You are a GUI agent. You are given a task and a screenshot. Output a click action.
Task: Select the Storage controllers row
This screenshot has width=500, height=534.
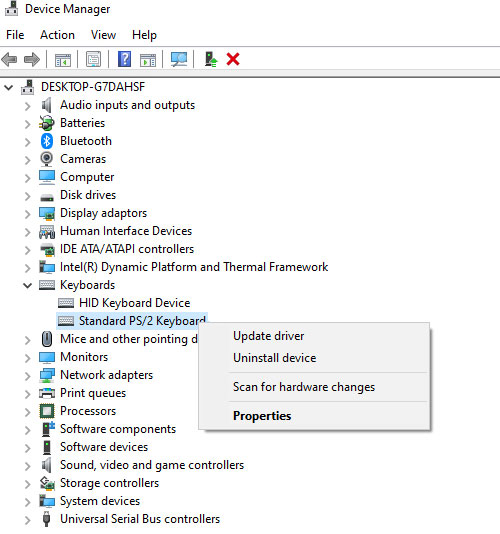[109, 483]
